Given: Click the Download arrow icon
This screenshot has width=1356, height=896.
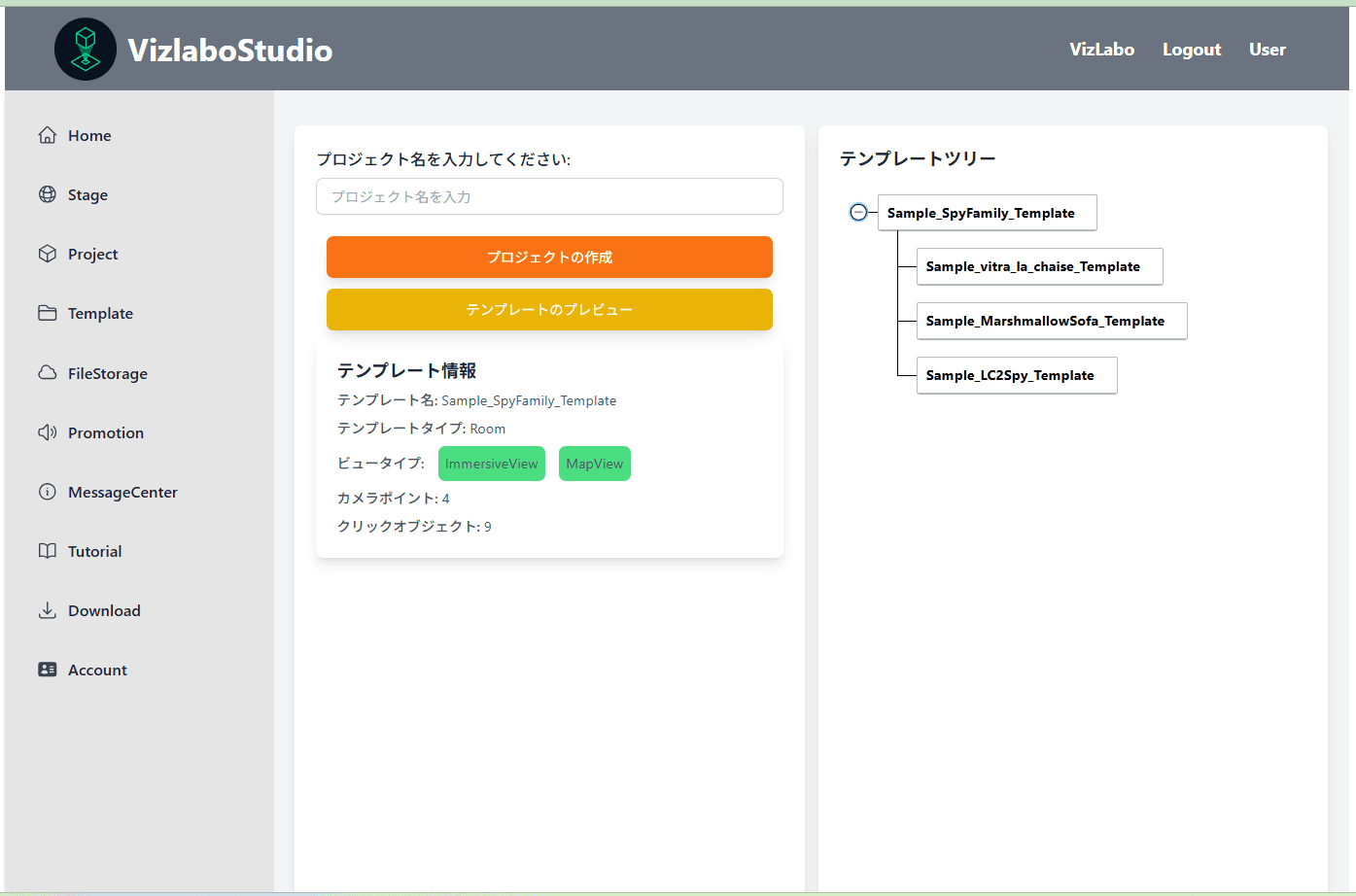Looking at the screenshot, I should tap(47, 610).
